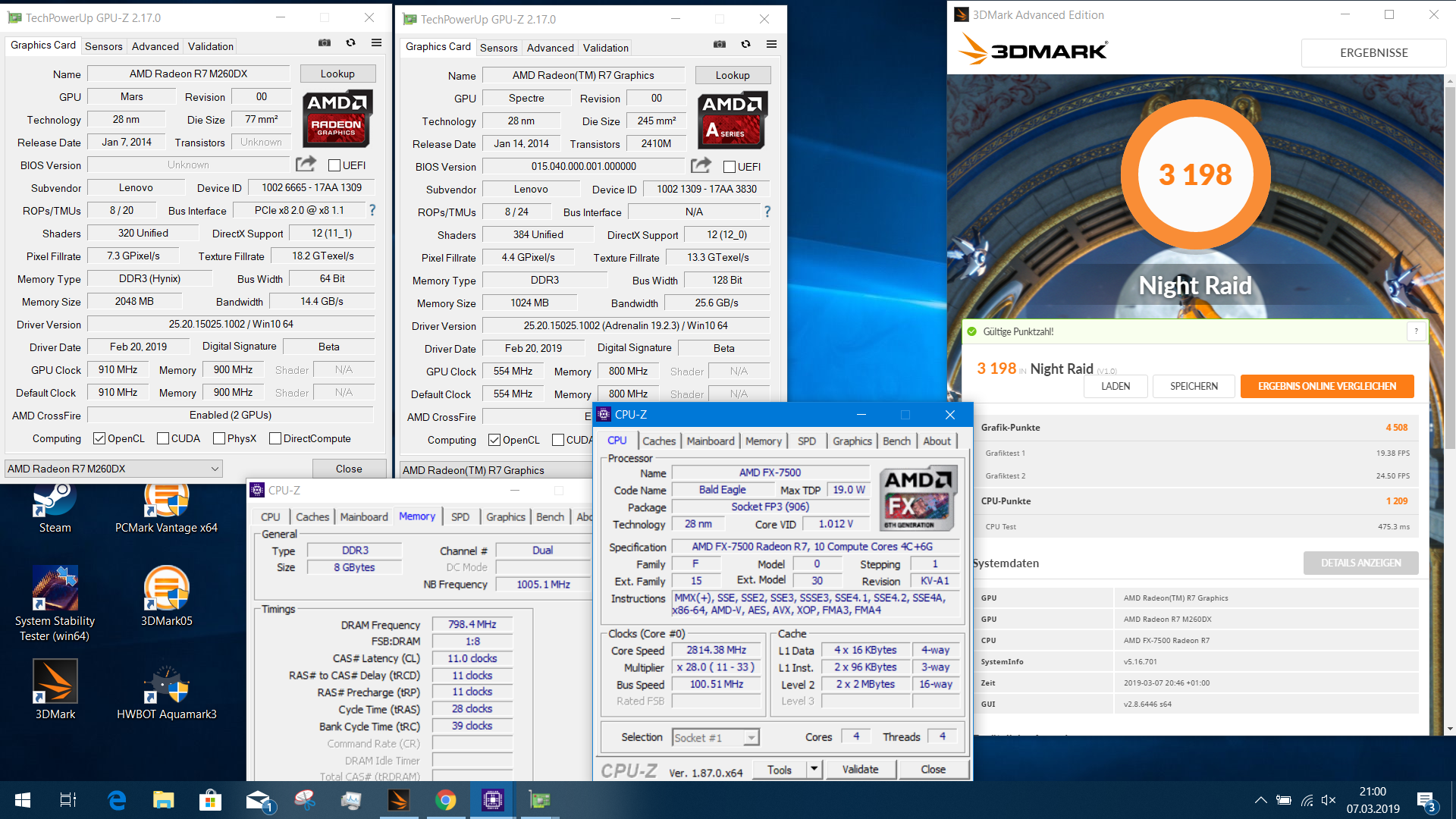
Task: Open GPU selector dropdown in right GPU-Z
Action: pos(496,470)
